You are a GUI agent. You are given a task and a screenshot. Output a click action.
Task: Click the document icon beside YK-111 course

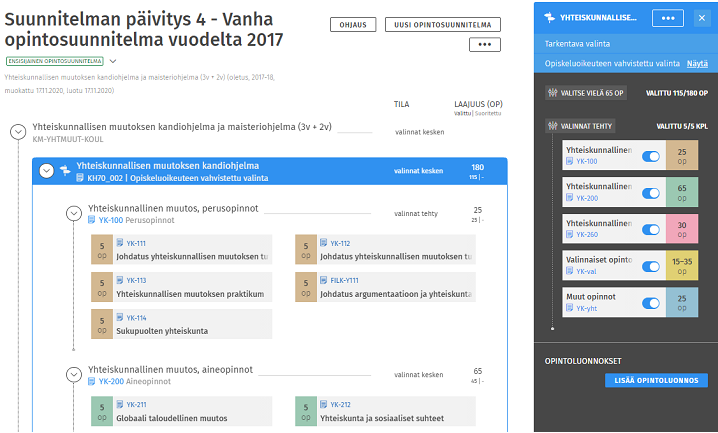(120, 243)
